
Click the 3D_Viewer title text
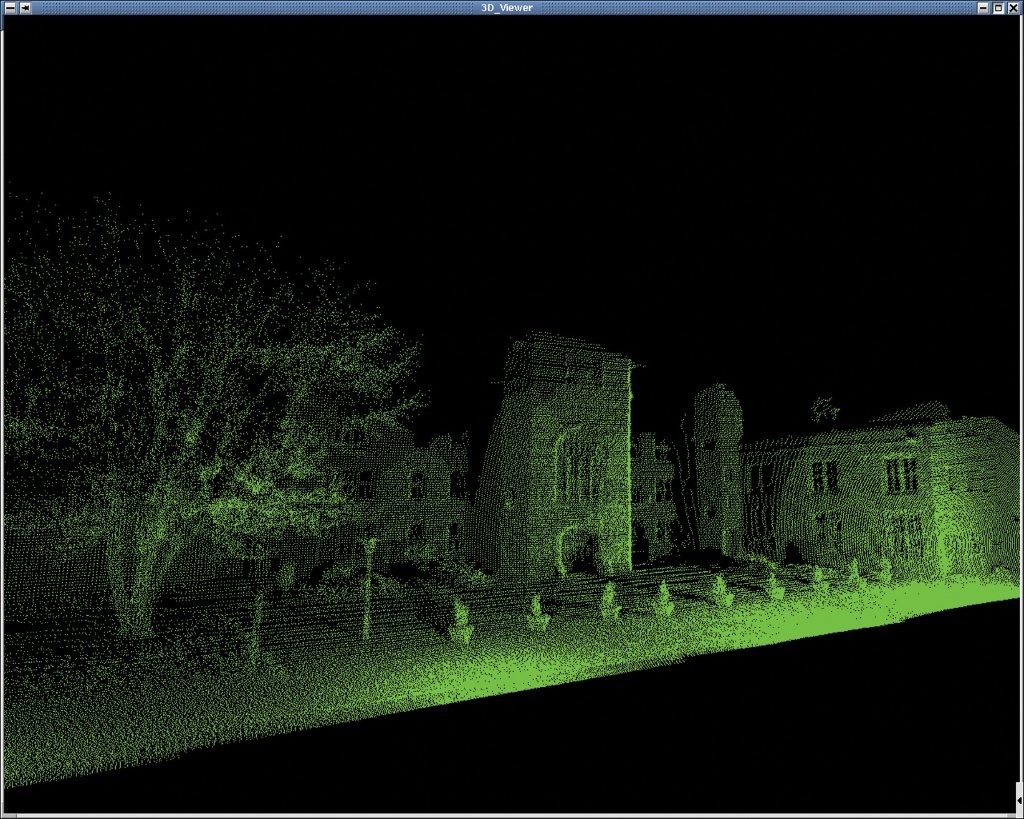pyautogui.click(x=507, y=7)
